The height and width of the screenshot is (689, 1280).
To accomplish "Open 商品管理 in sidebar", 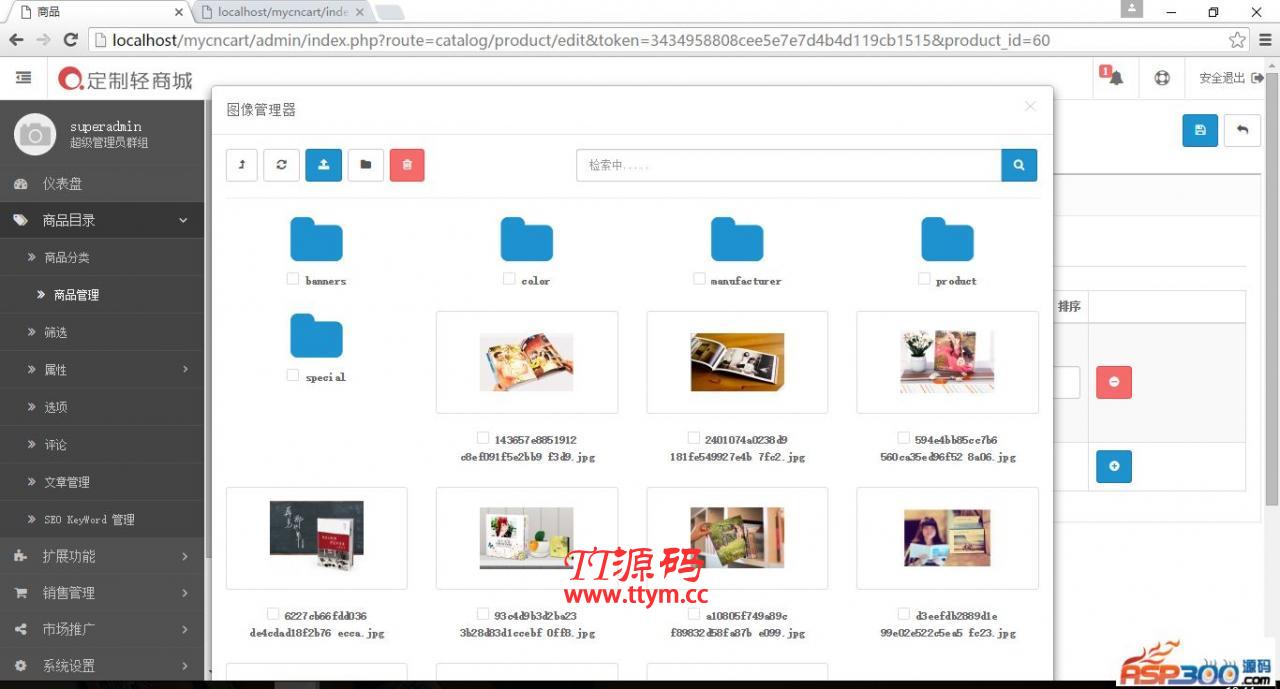I will coord(102,295).
